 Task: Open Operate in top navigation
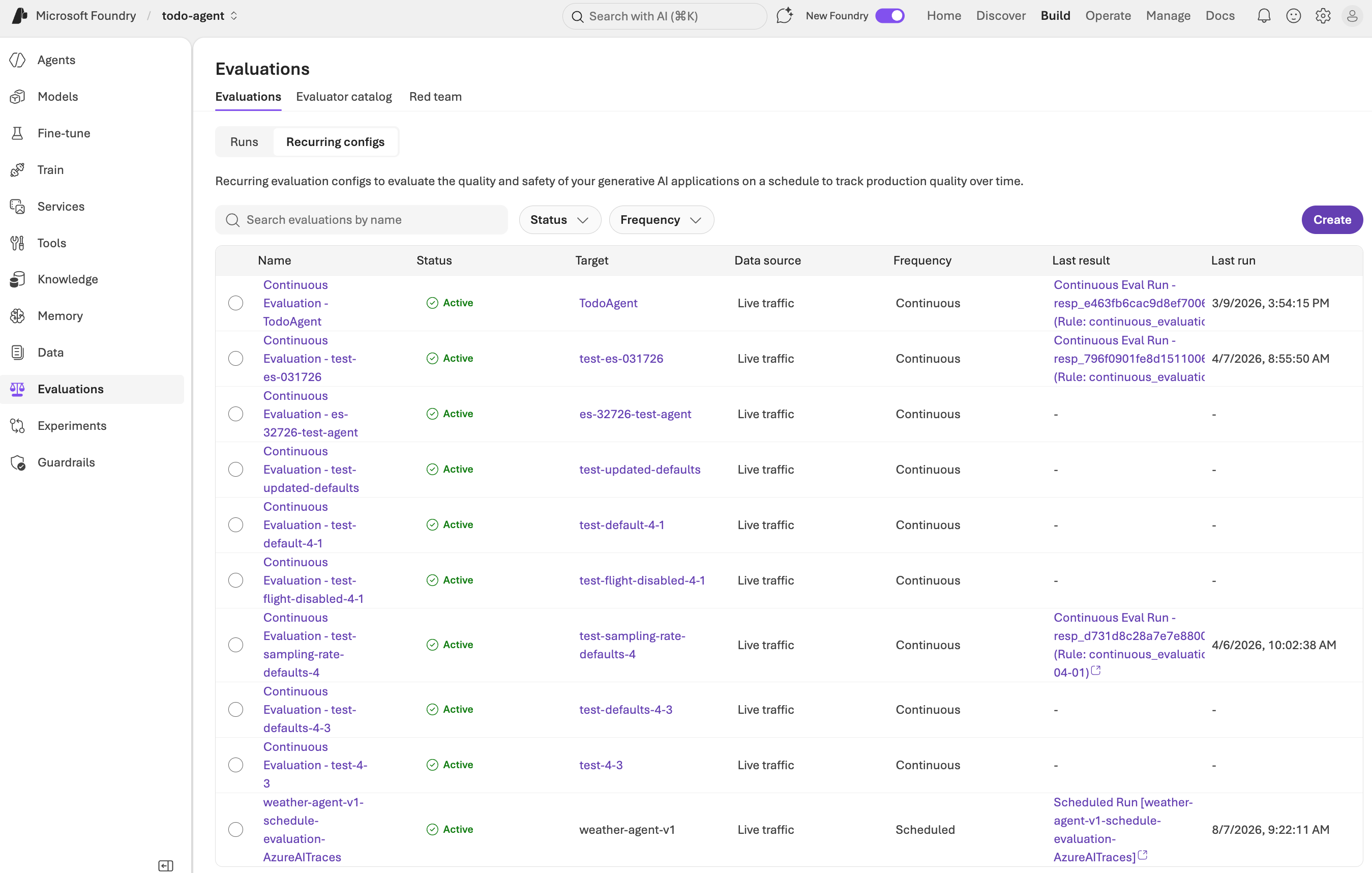pyautogui.click(x=1108, y=15)
